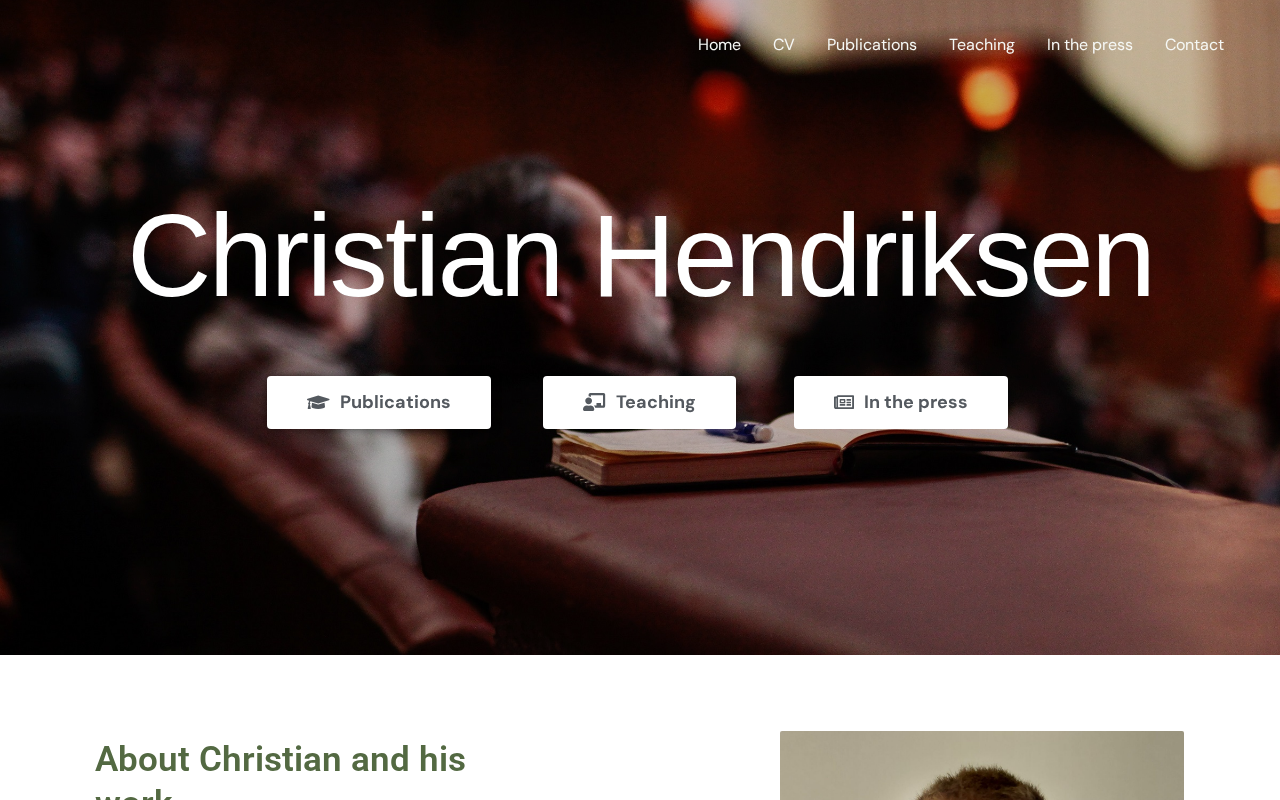1280x800 pixels.
Task: Click the word Christian in the large title
Action: point(345,256)
